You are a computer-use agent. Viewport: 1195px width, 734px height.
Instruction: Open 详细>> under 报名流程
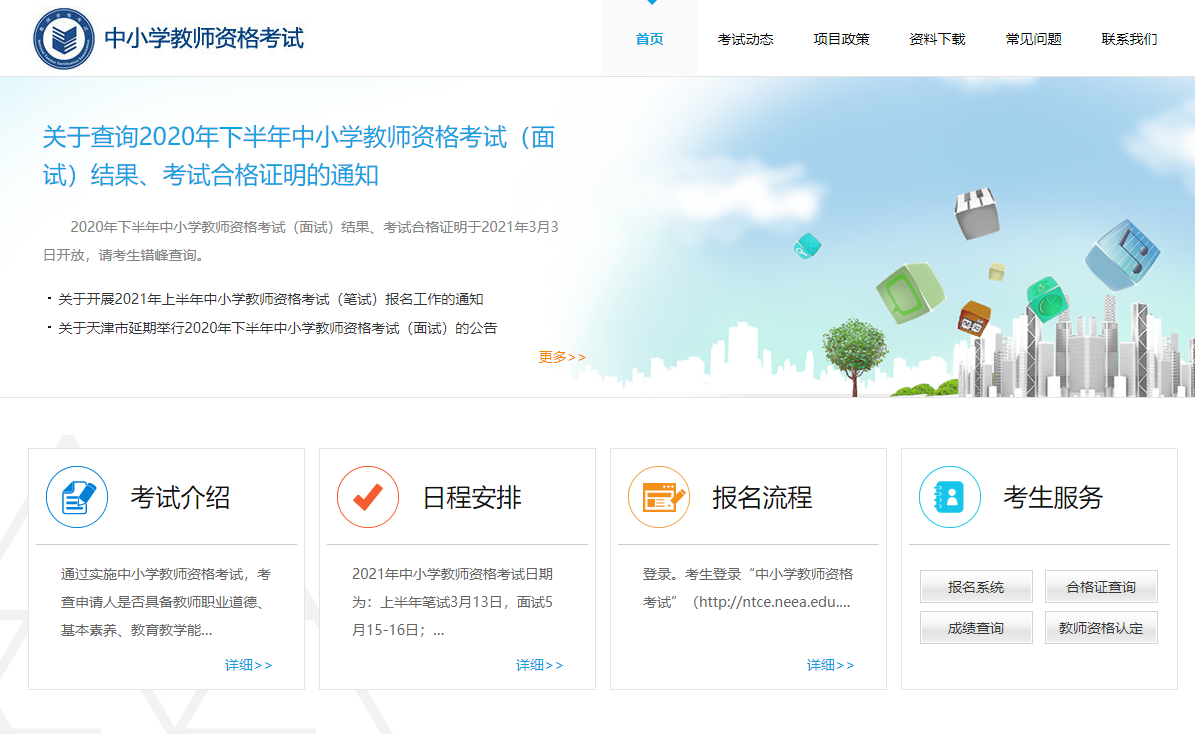[x=831, y=665]
